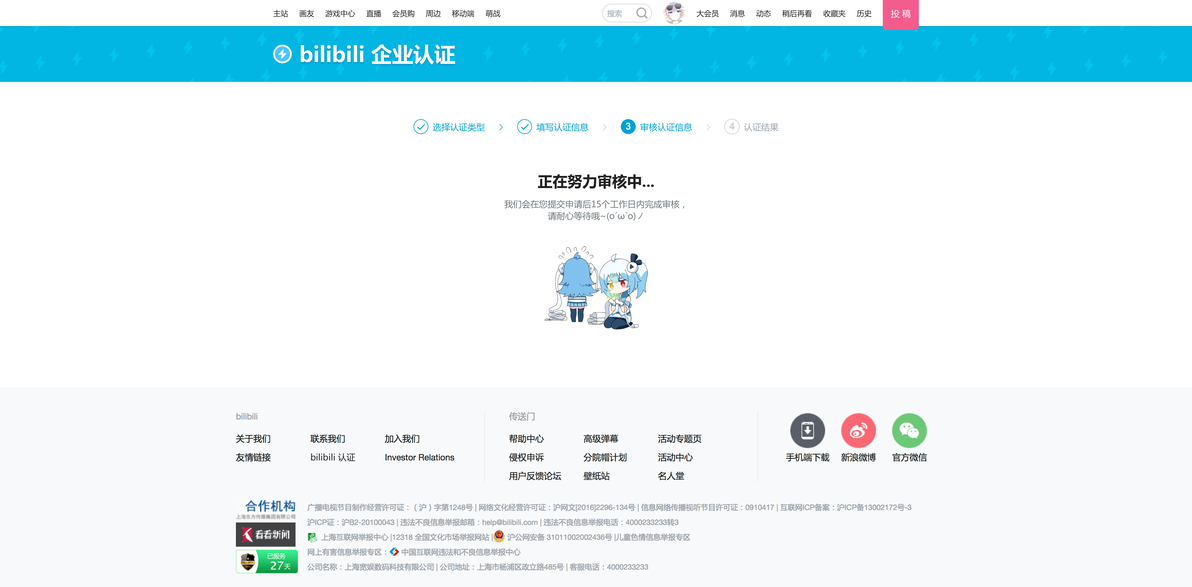
Task: Click the help@bilibili.com email text
Action: (509, 522)
